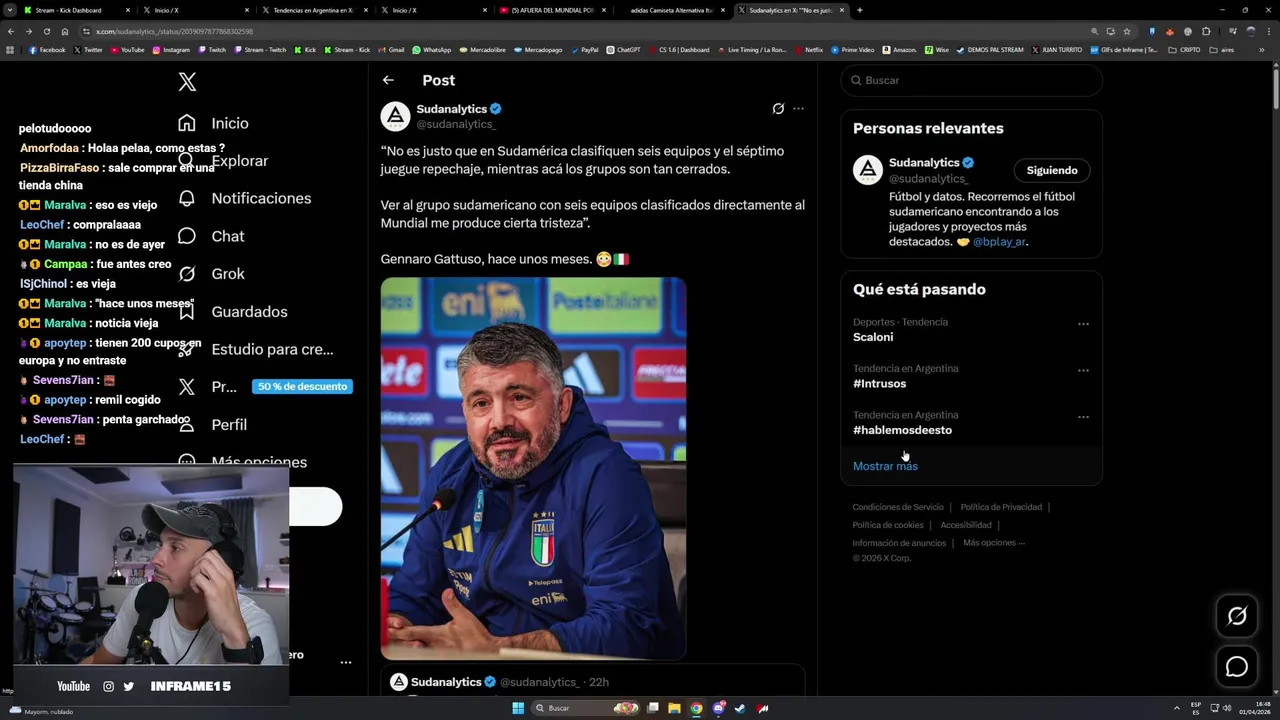The image size is (1280, 720).
Task: Open the #hablemosdeesto trending hashtag
Action: tap(902, 430)
